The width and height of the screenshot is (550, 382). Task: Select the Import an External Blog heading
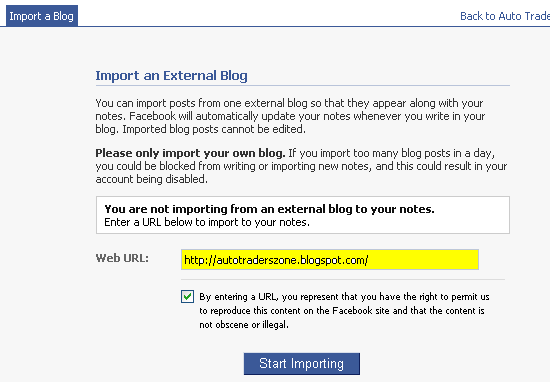pos(172,75)
